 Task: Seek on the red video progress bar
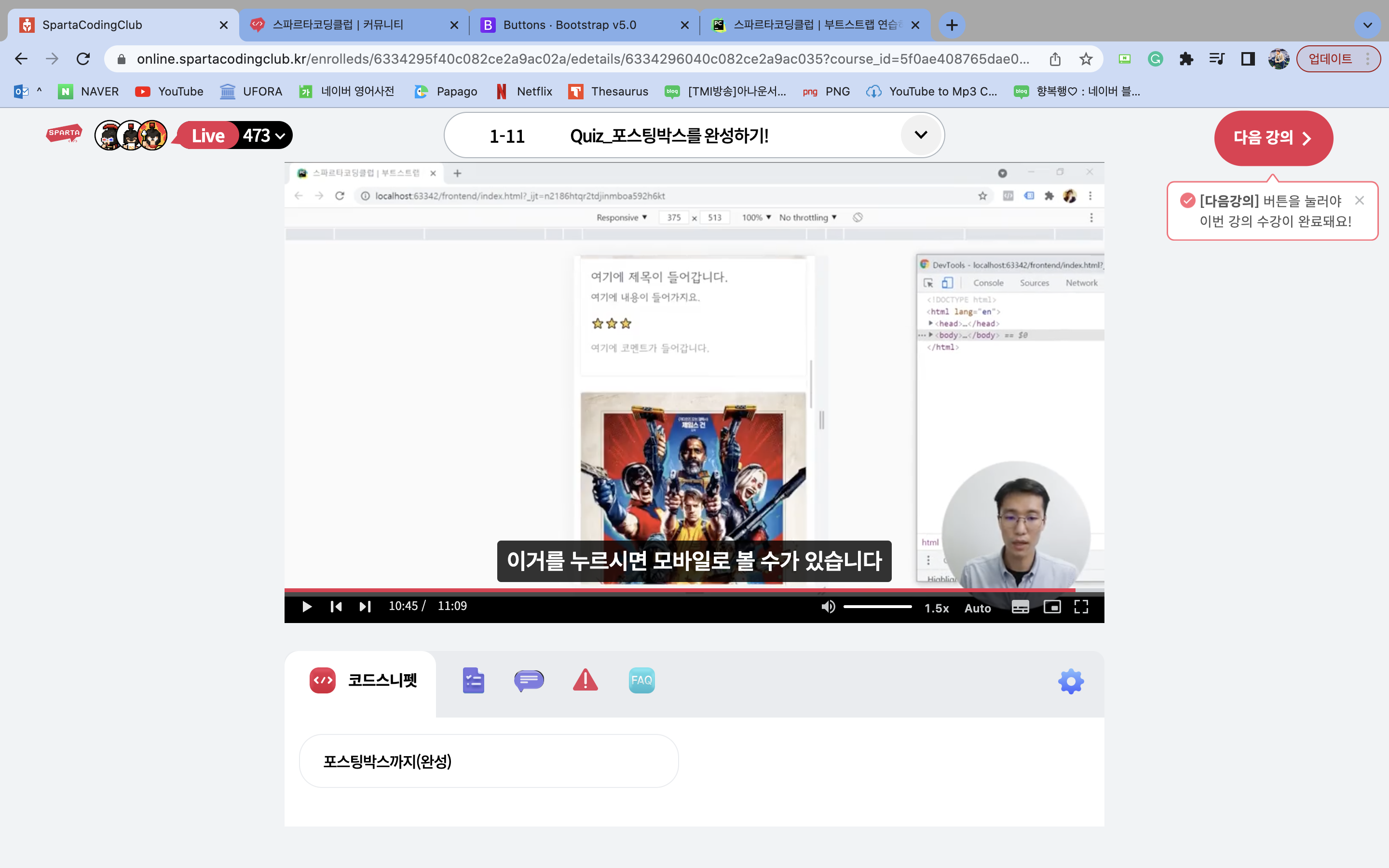click(x=694, y=590)
